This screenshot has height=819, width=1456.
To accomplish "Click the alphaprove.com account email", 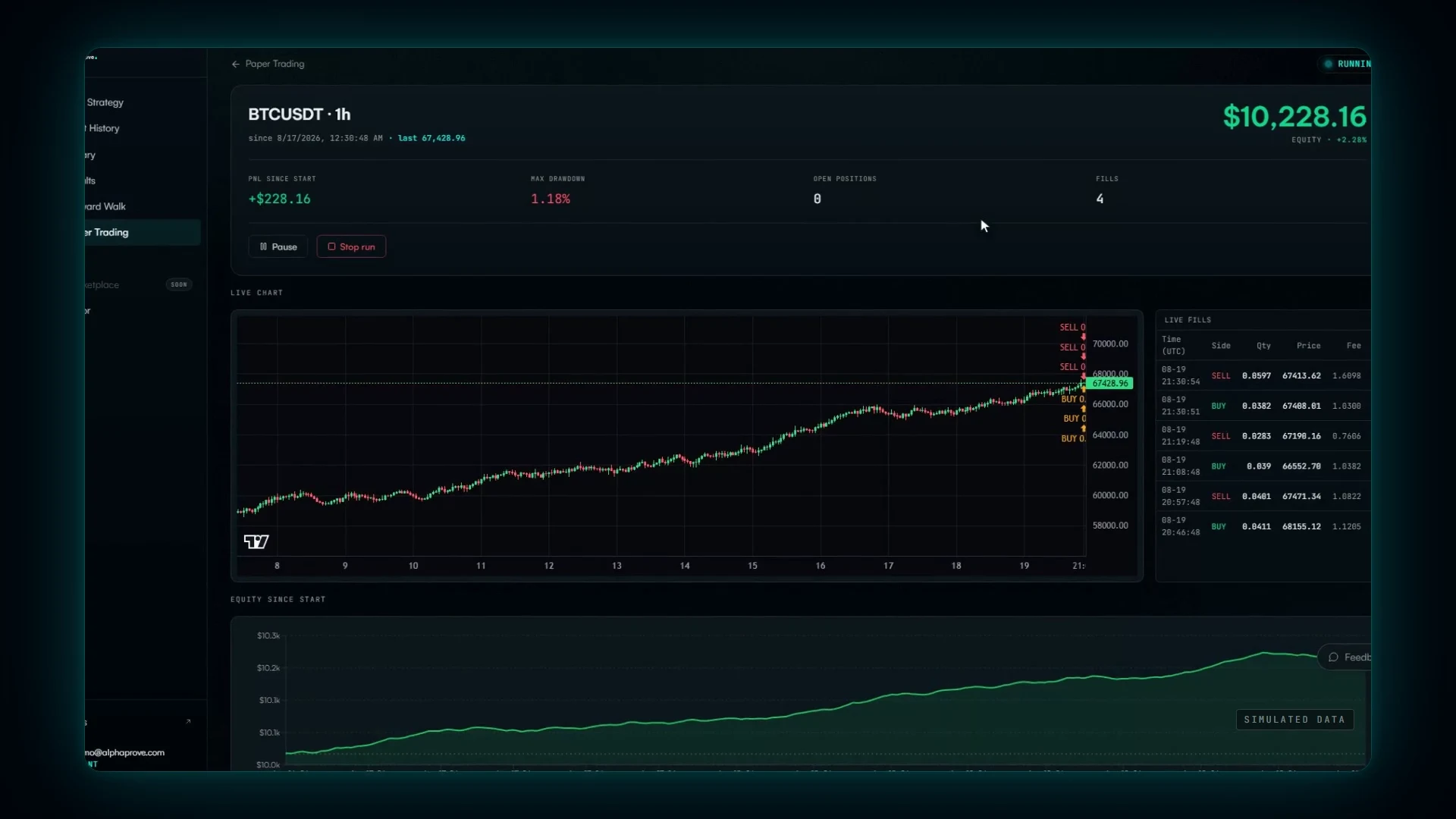I will pos(124,753).
